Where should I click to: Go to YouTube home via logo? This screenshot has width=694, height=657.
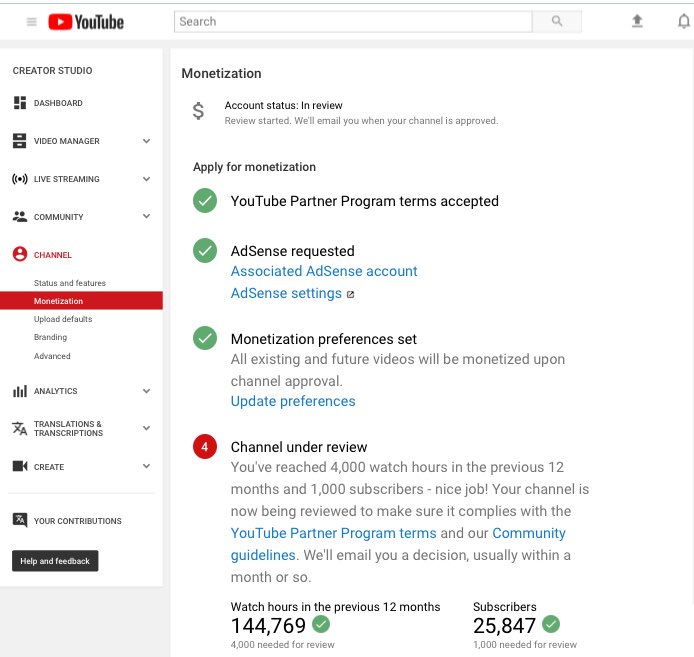[86, 22]
